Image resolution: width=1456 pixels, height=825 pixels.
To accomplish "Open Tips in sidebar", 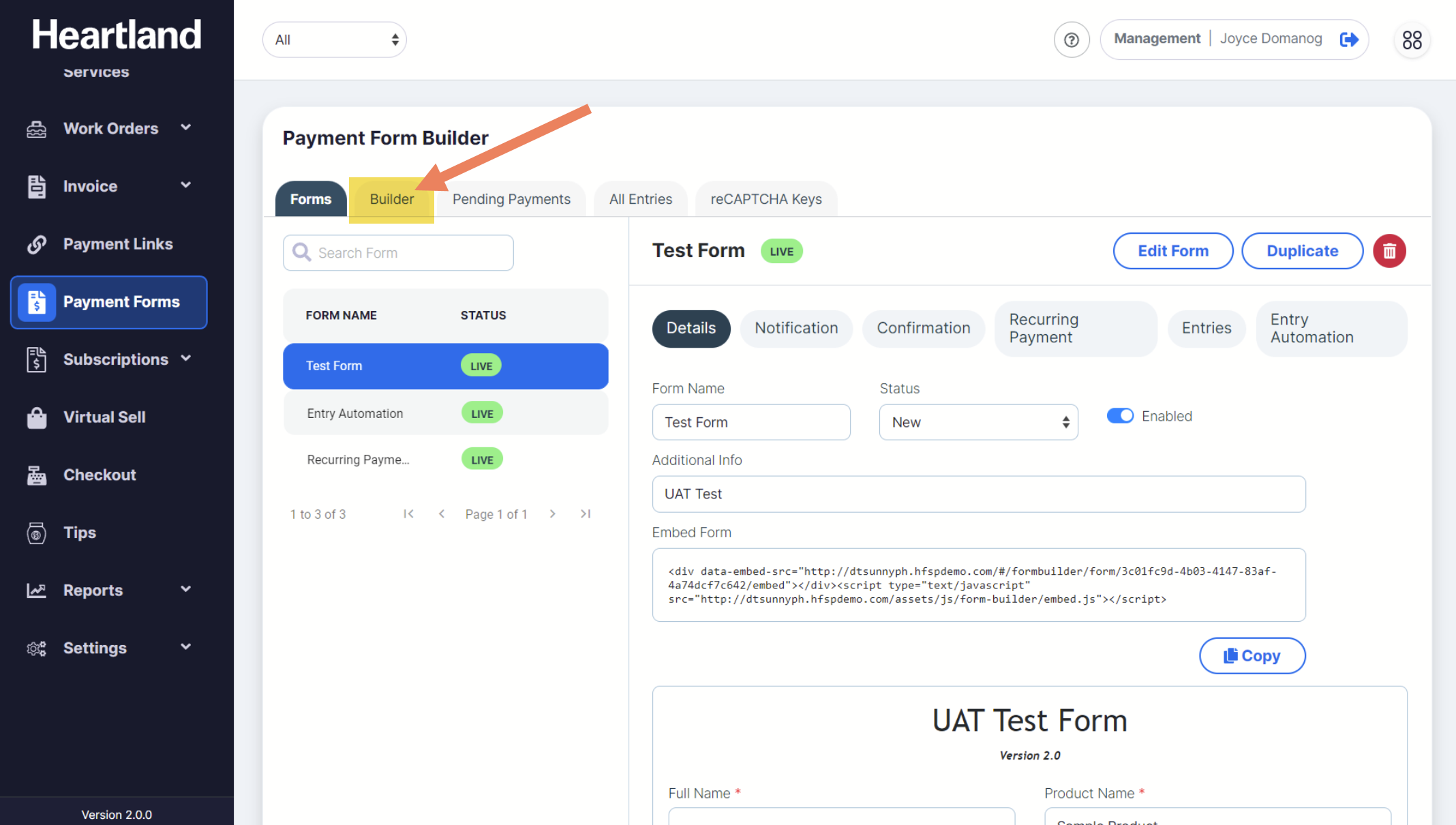I will point(79,532).
